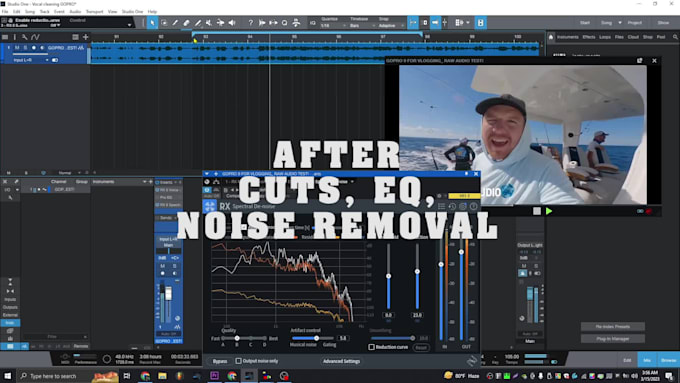Viewport: 680px width, 383px height.
Task: Adjust the Quality Fast-Best slider
Action: [x=244, y=338]
